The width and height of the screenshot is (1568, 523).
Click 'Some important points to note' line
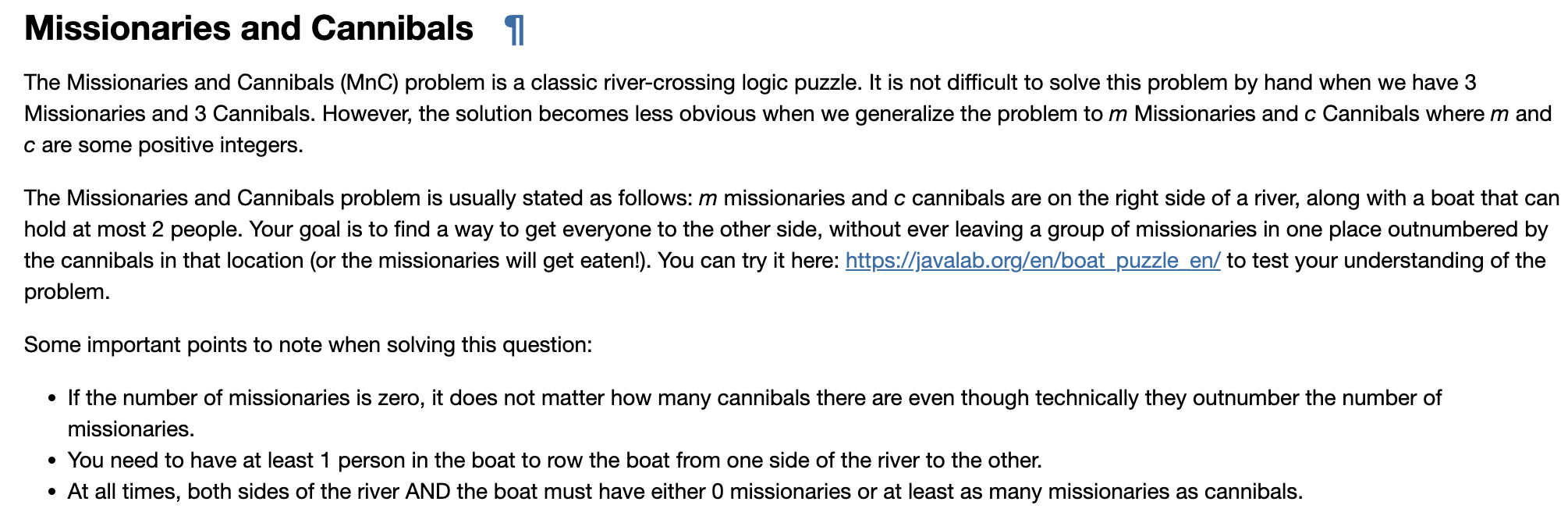point(308,344)
